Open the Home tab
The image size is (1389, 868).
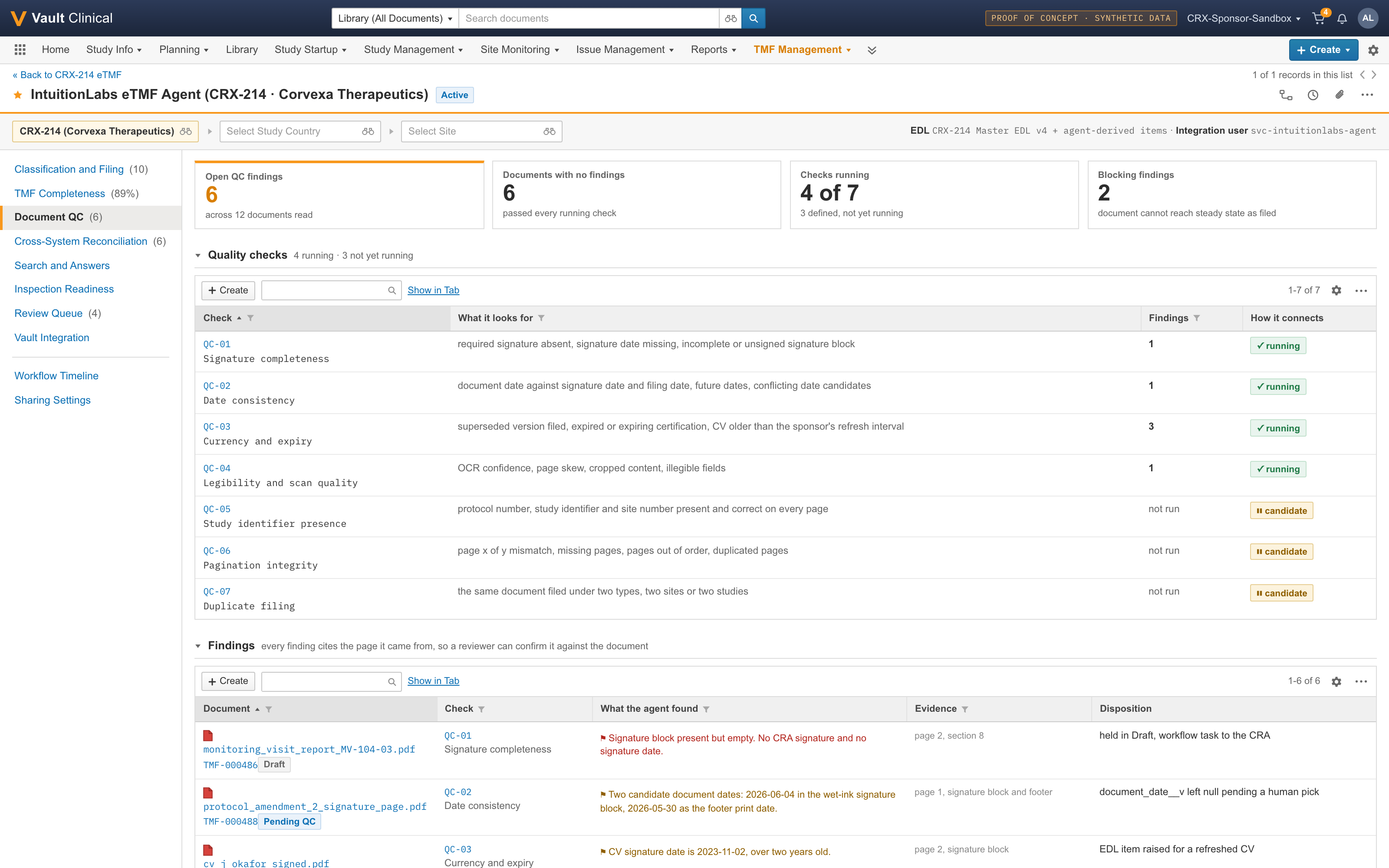56,50
